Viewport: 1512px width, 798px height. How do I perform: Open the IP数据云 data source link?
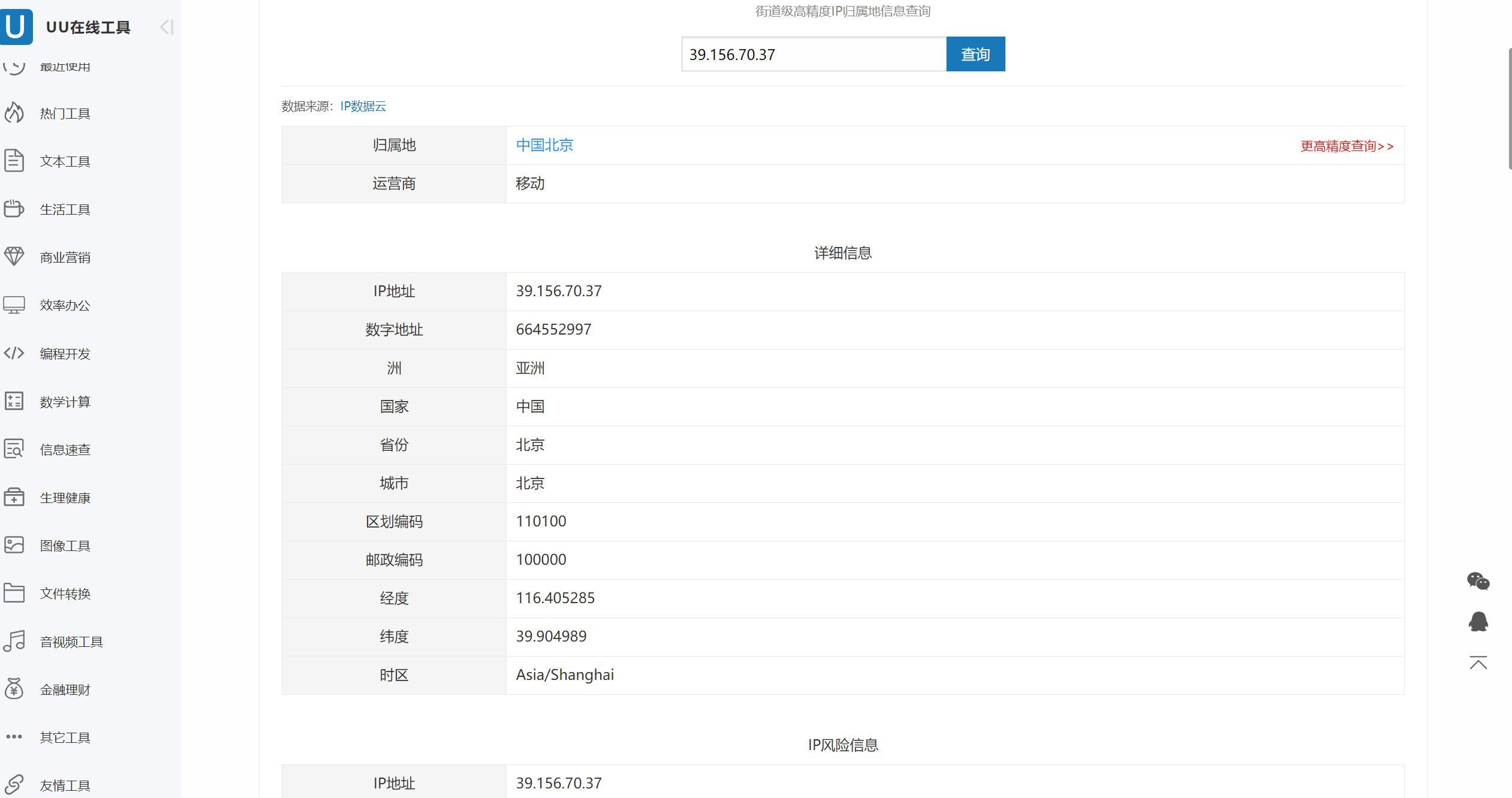[363, 106]
